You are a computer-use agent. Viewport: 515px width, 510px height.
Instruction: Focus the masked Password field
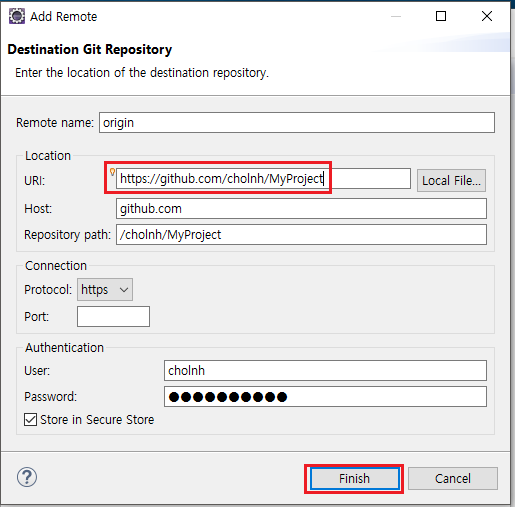[x=325, y=397]
